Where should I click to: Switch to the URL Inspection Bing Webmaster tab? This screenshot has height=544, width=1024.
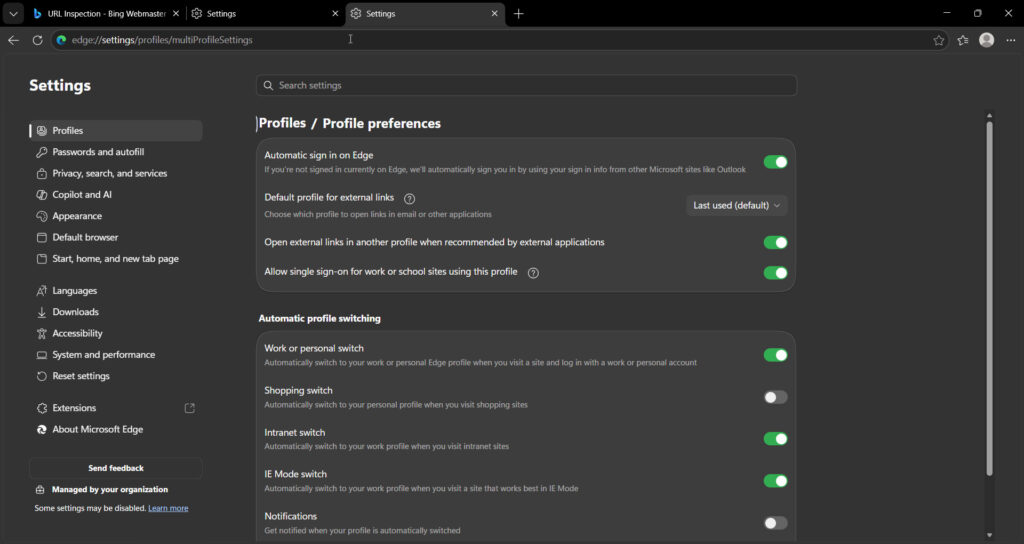click(106, 14)
